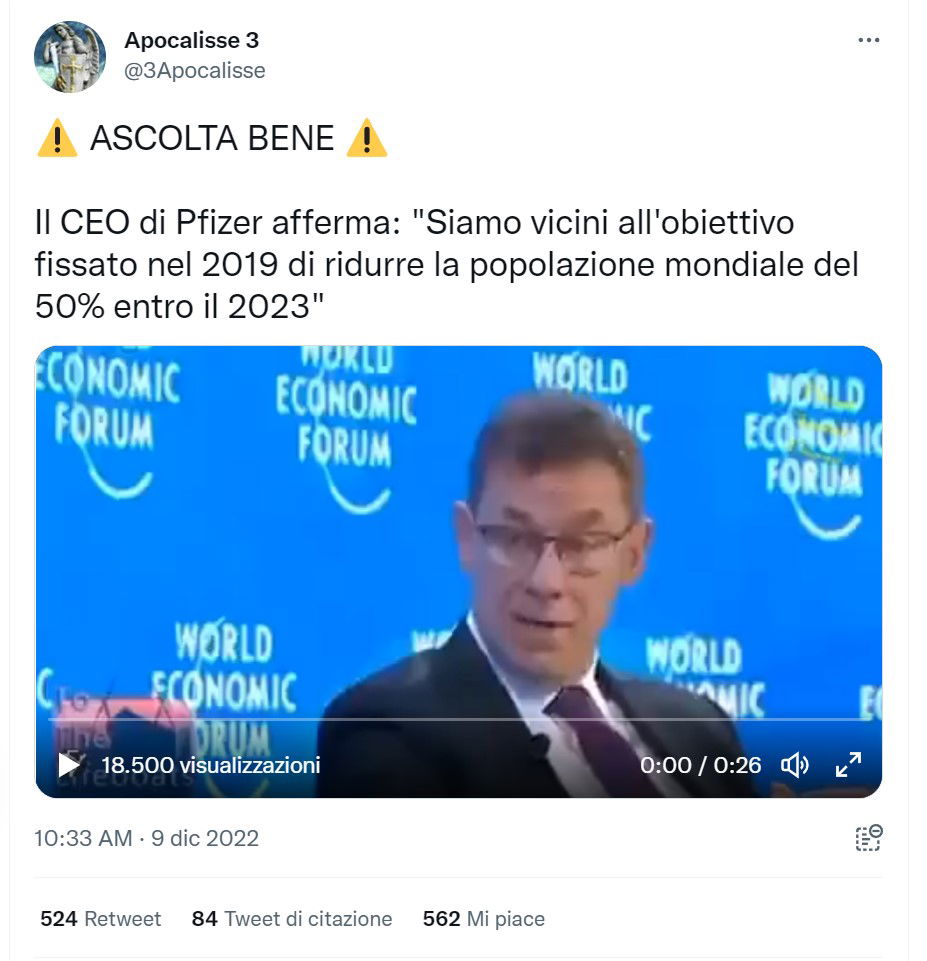Open the 10:33 AM · 9 dic 2022 timestamp
The image size is (927, 961).
146,838
